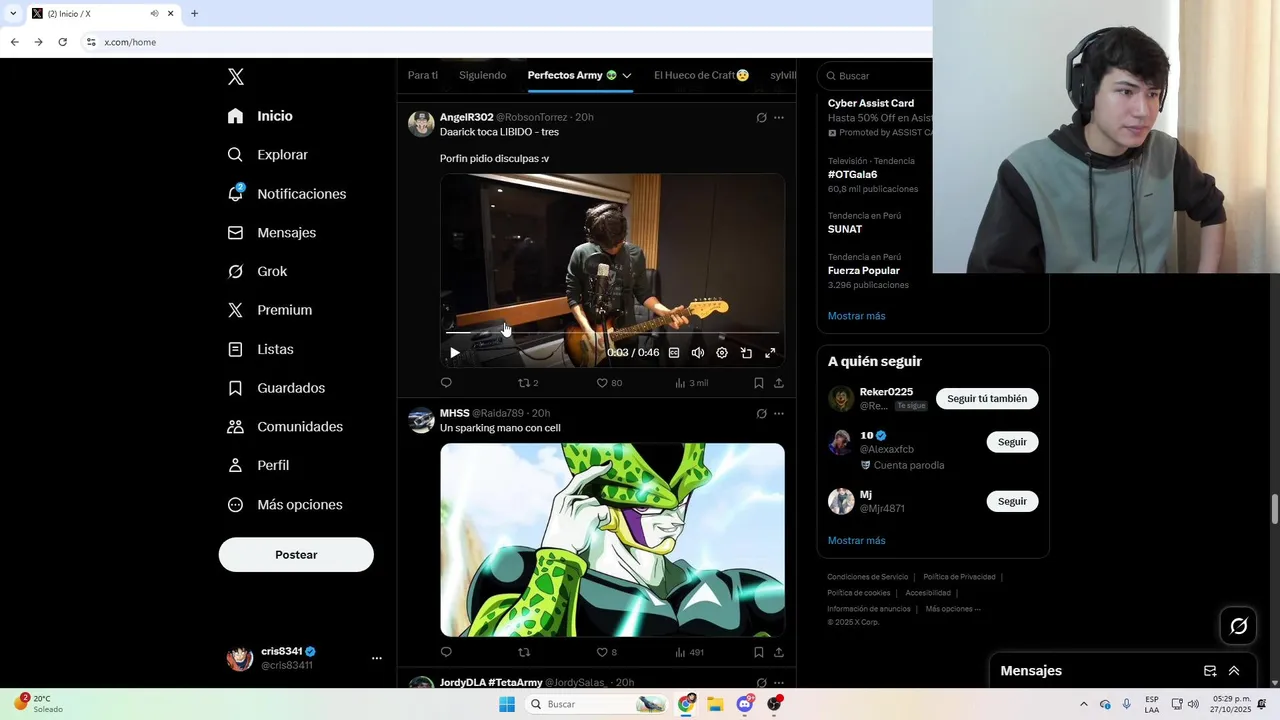Enter video fullscreen mode
This screenshot has width=1280, height=720.
[x=770, y=352]
